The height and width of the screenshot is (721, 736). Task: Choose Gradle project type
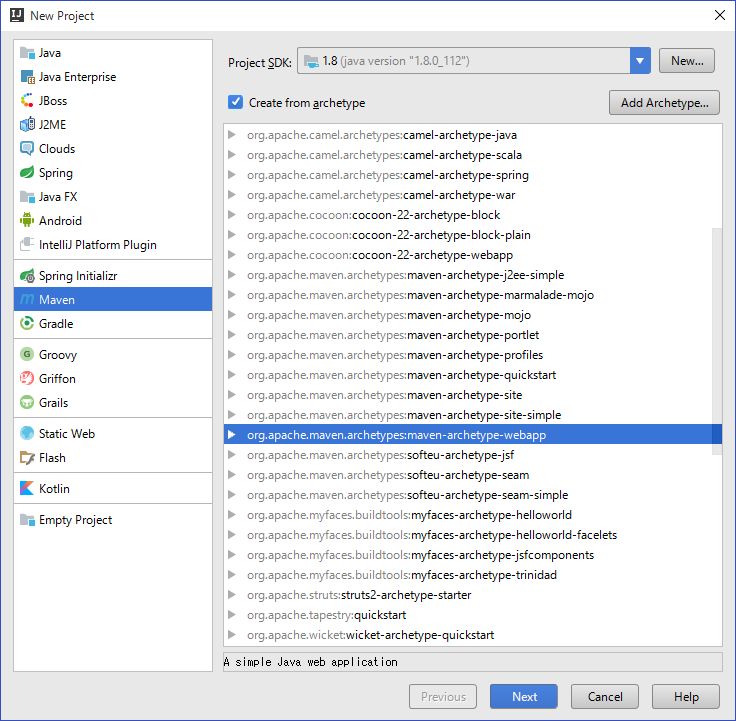pos(113,323)
